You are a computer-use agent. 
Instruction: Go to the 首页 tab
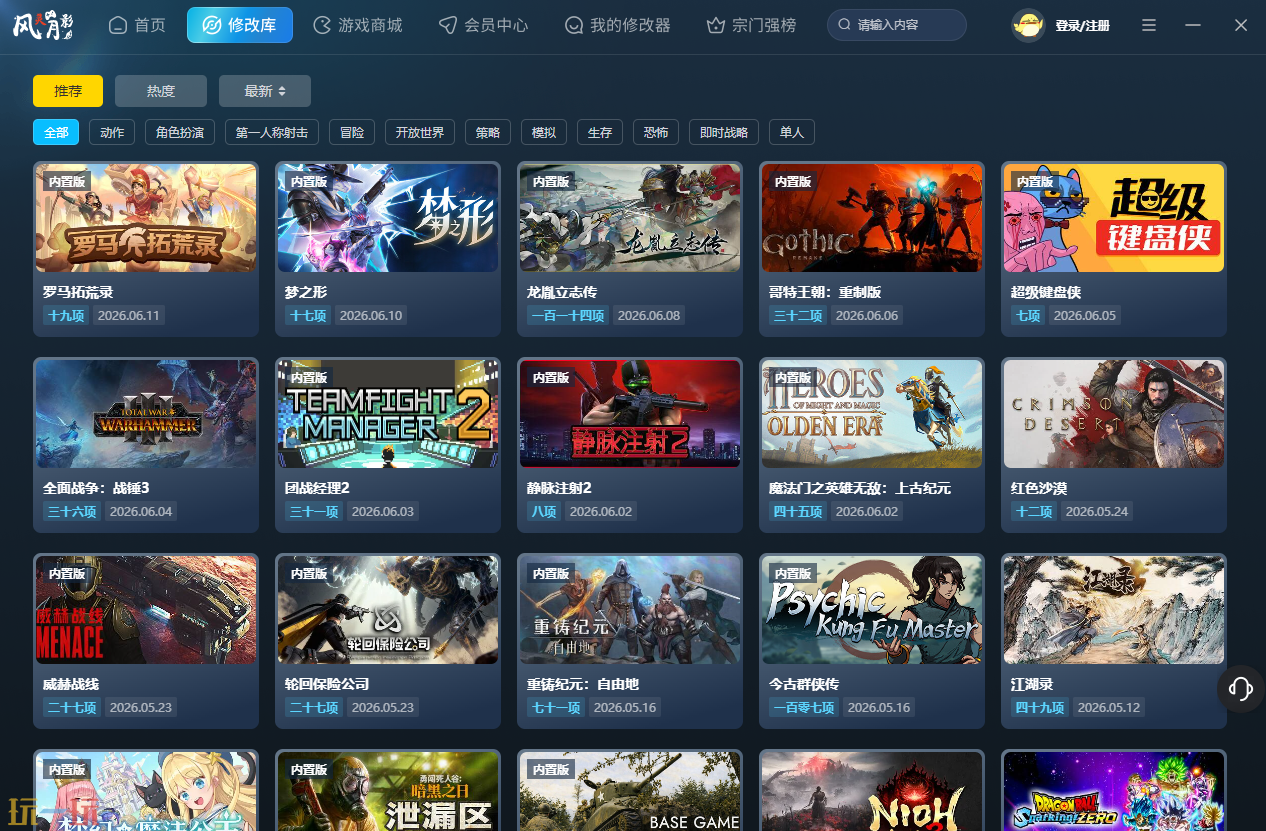click(137, 25)
